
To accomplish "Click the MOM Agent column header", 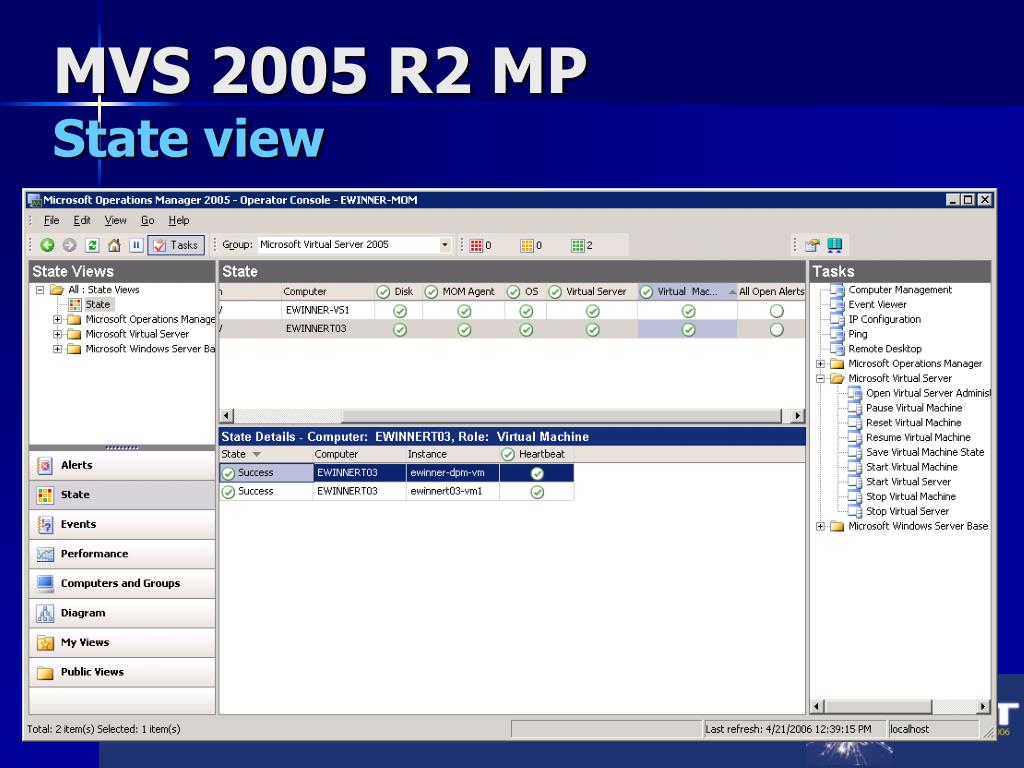I will 464,292.
